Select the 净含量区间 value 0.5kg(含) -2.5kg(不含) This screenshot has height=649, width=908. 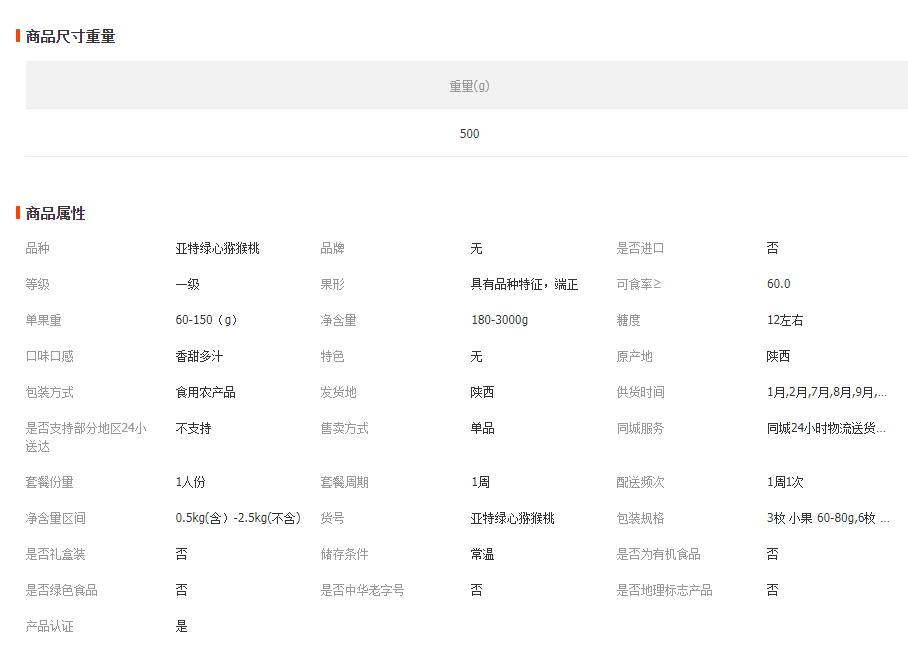[237, 518]
